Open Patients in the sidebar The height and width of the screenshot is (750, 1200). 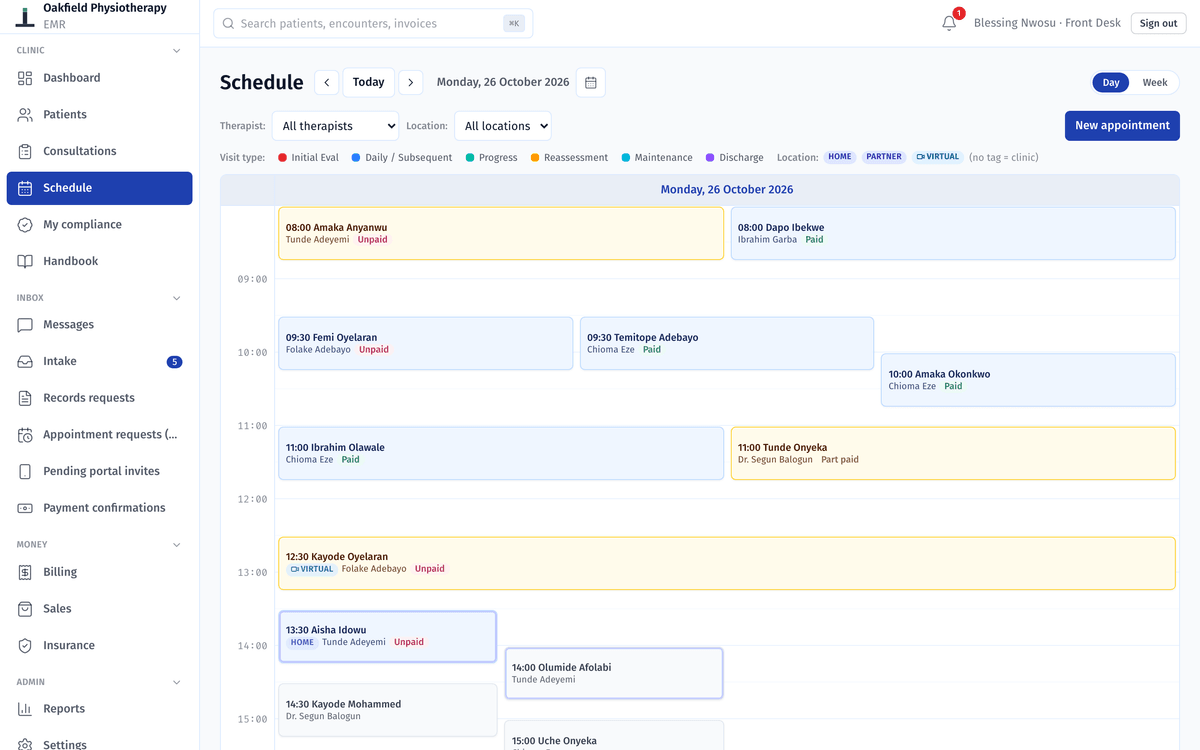pos(100,115)
